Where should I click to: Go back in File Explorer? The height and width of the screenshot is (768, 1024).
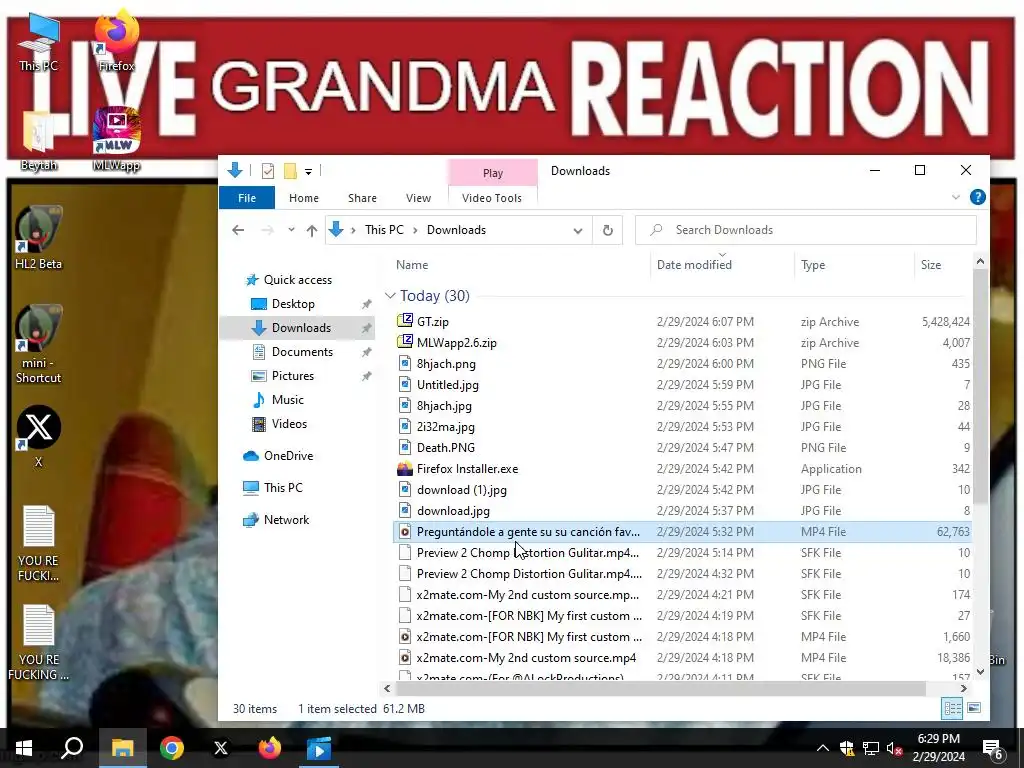238,230
